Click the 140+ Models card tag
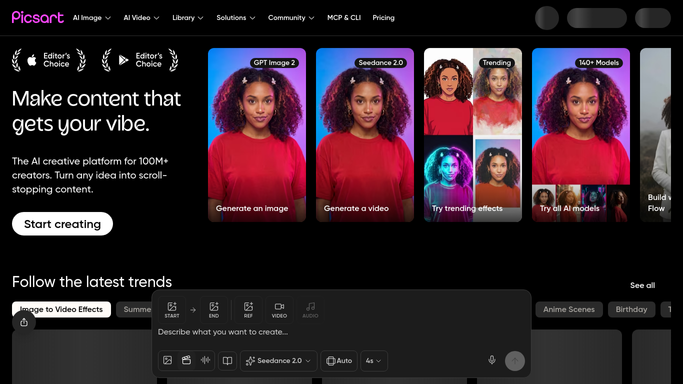This screenshot has width=683, height=384. tap(599, 63)
